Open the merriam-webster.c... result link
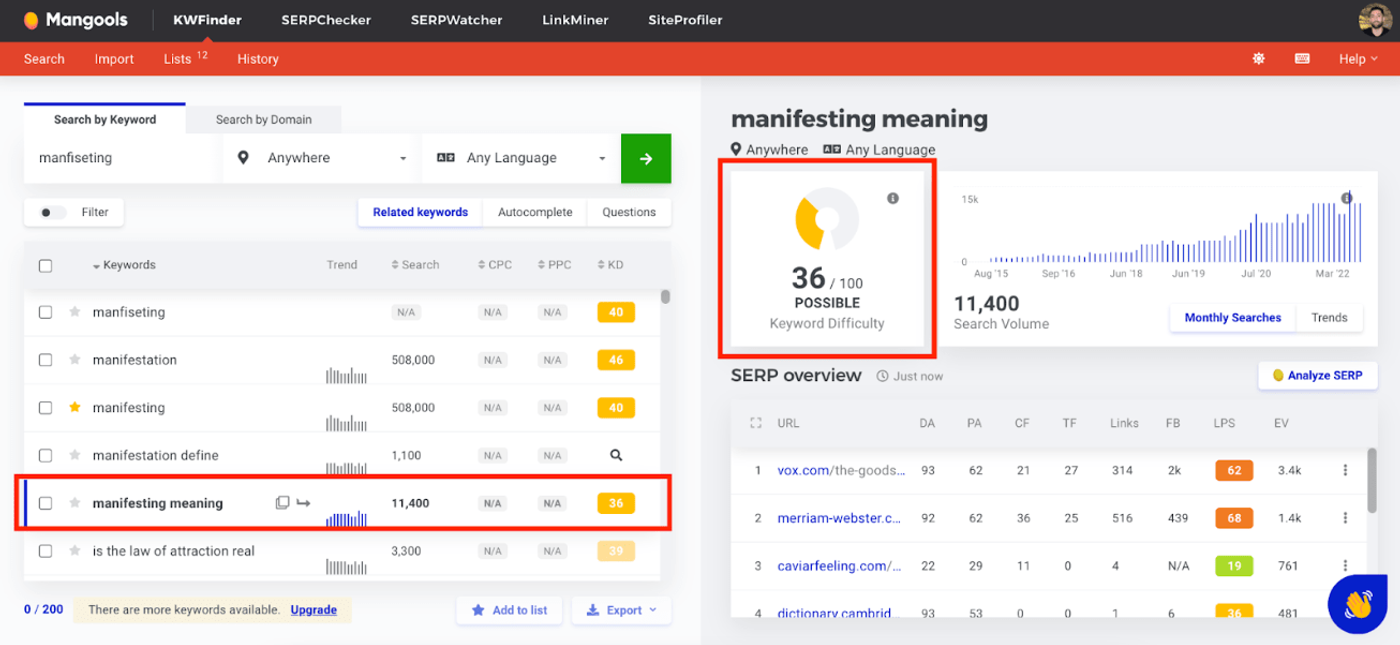The width and height of the screenshot is (1400, 645). 840,518
